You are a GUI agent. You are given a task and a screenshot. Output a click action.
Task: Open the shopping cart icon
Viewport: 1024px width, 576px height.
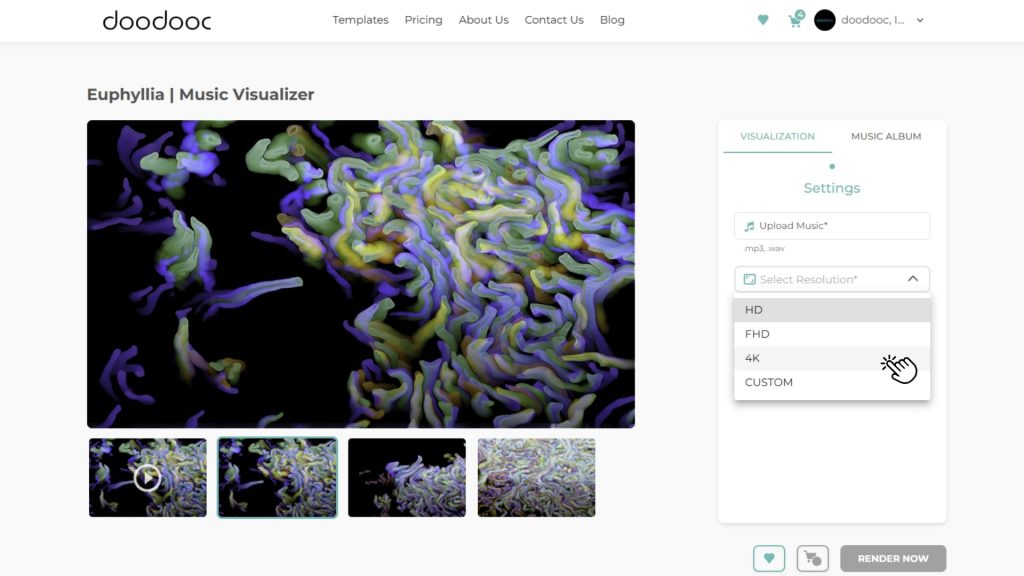[796, 20]
